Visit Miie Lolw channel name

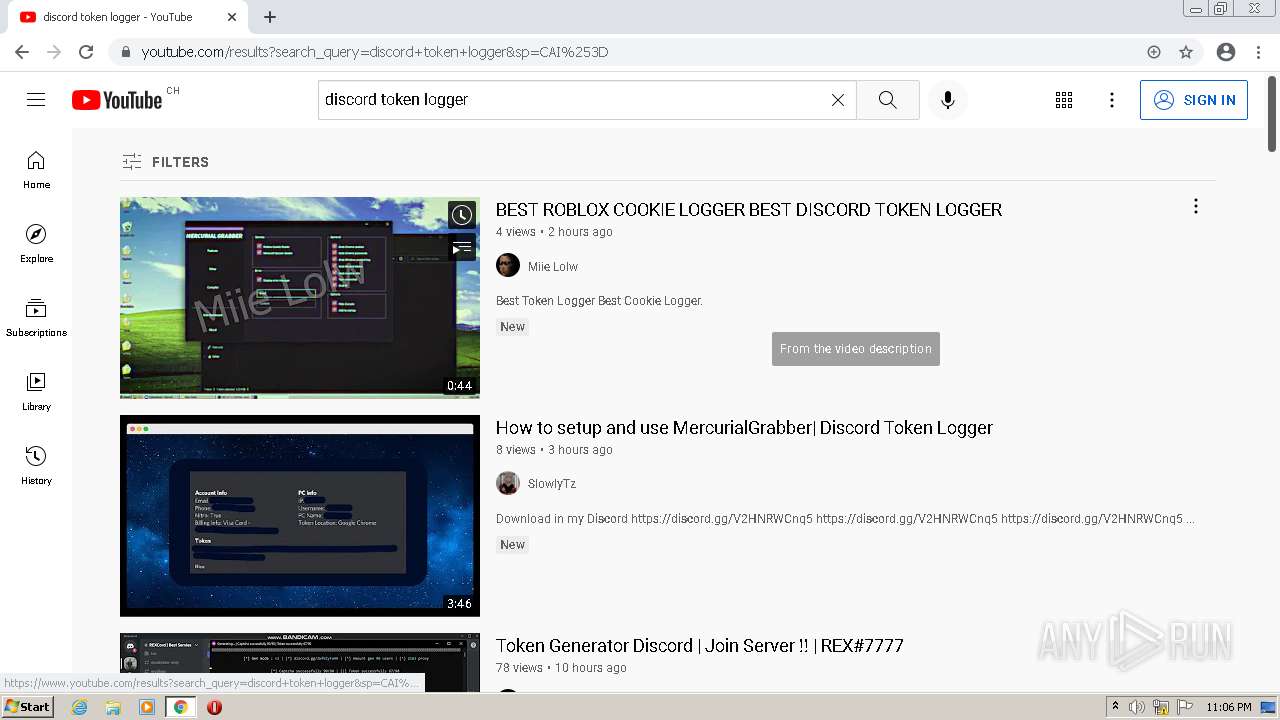pos(553,267)
